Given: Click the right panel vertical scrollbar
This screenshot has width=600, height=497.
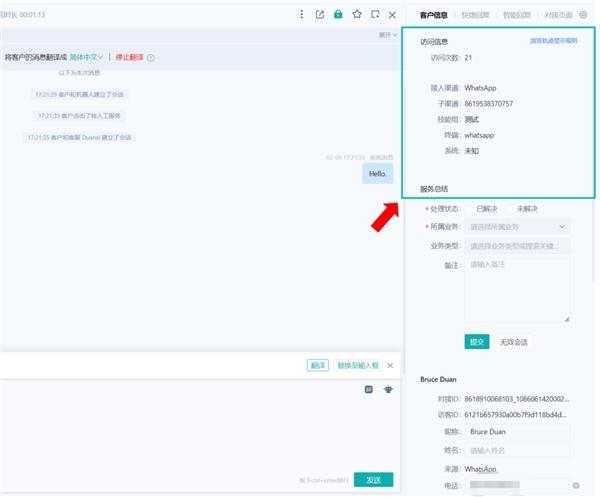Looking at the screenshot, I should [x=593, y=241].
